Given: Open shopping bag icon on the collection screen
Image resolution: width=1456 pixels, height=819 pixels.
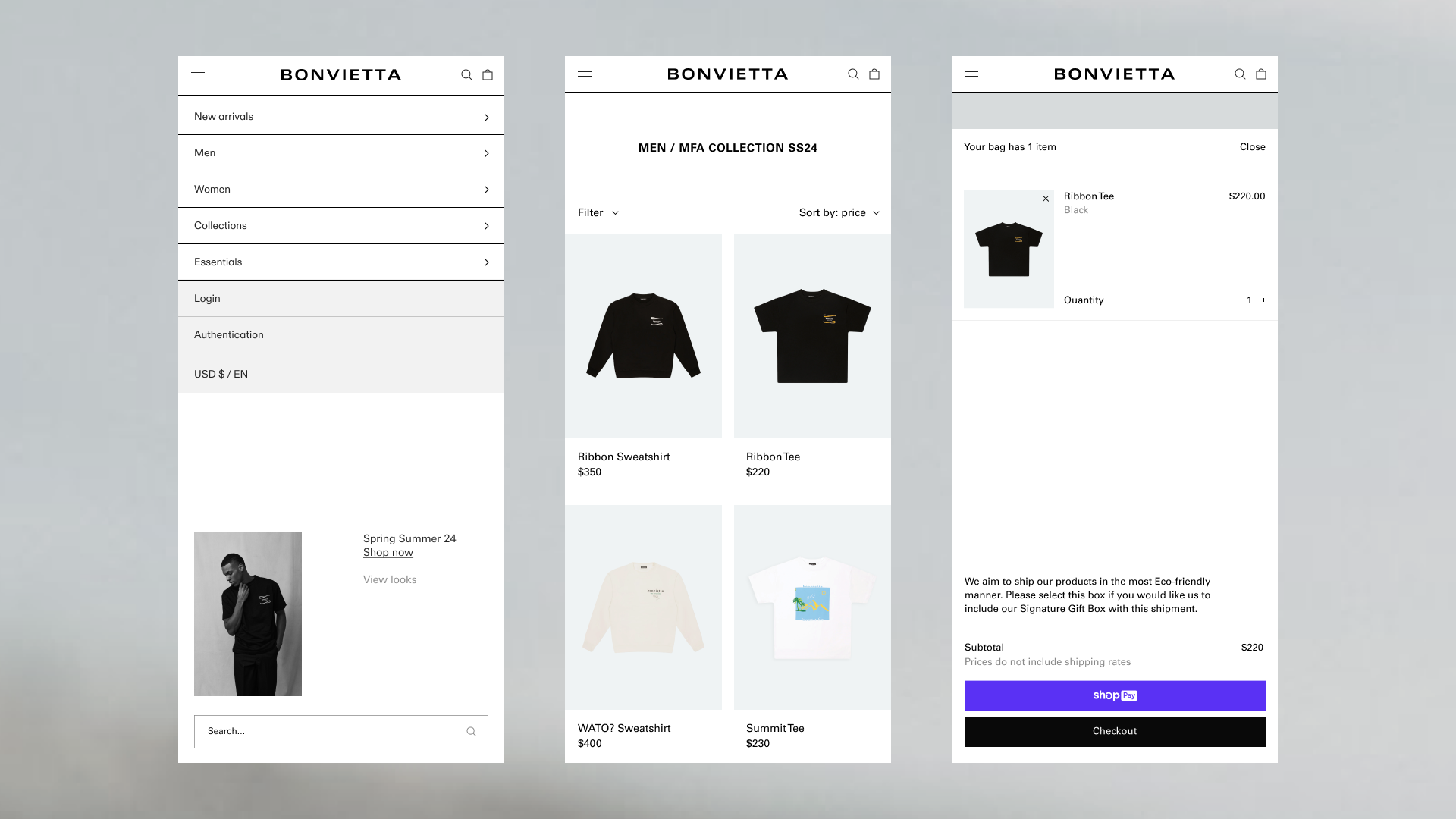Looking at the screenshot, I should tap(874, 74).
